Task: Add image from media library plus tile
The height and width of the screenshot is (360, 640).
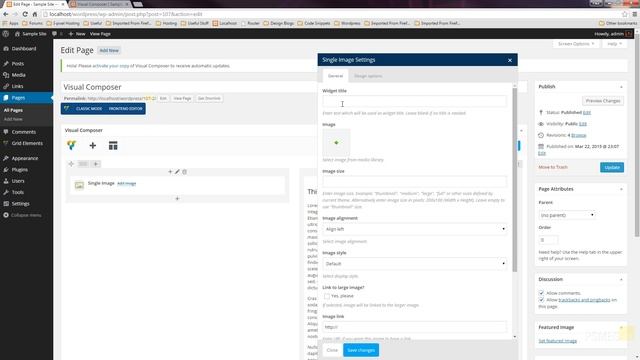Action: click(336, 142)
